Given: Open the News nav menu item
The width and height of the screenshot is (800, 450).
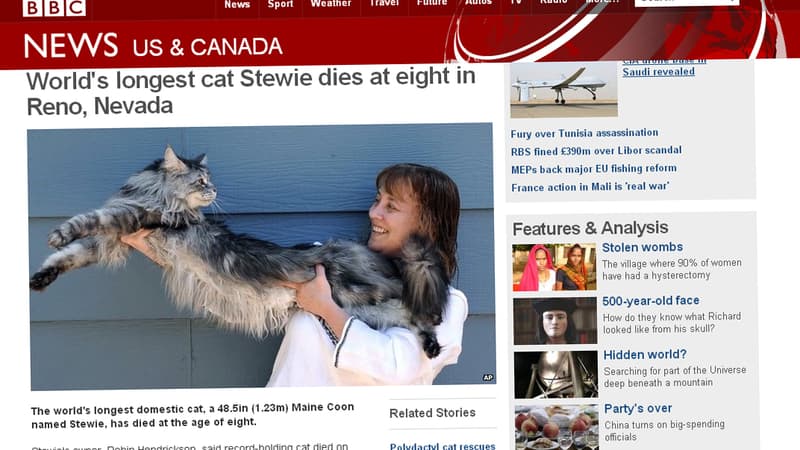Looking at the screenshot, I should click(x=237, y=5).
